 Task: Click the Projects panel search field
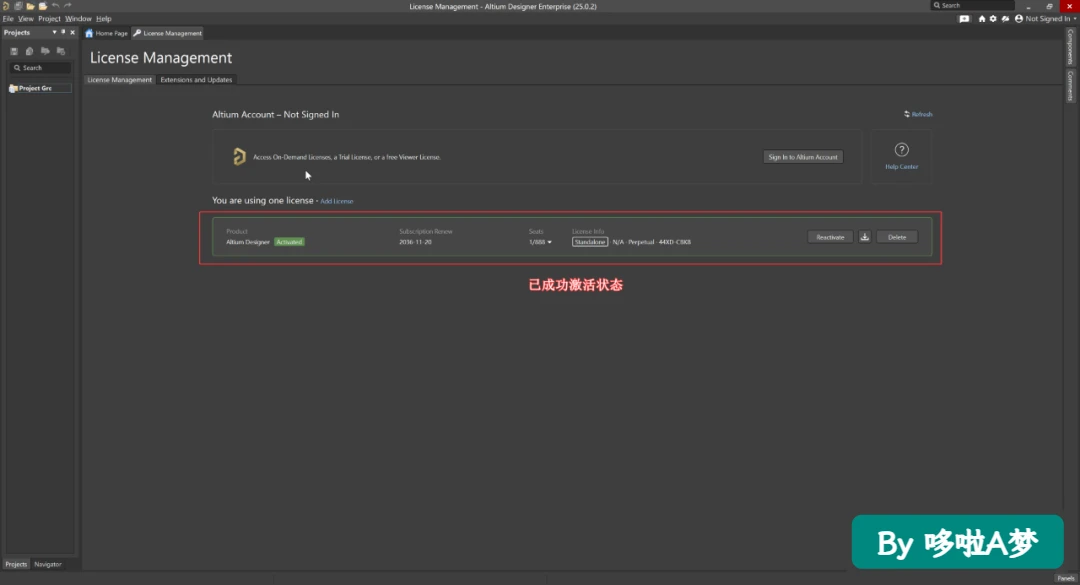point(41,68)
